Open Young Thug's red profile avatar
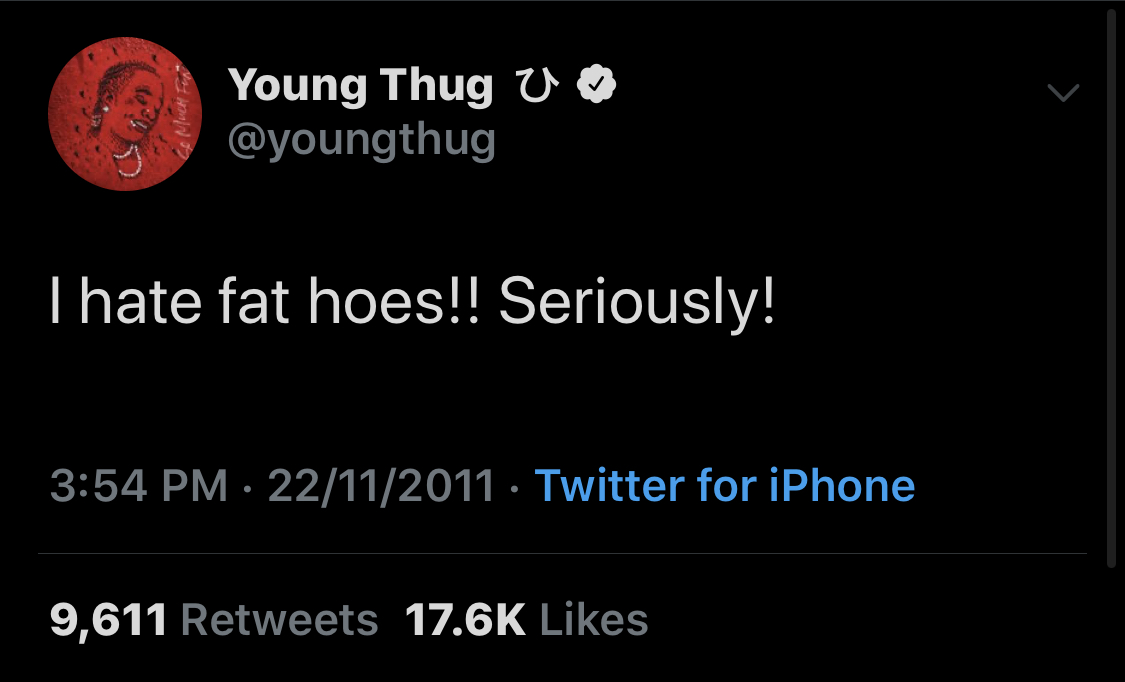 coord(125,114)
